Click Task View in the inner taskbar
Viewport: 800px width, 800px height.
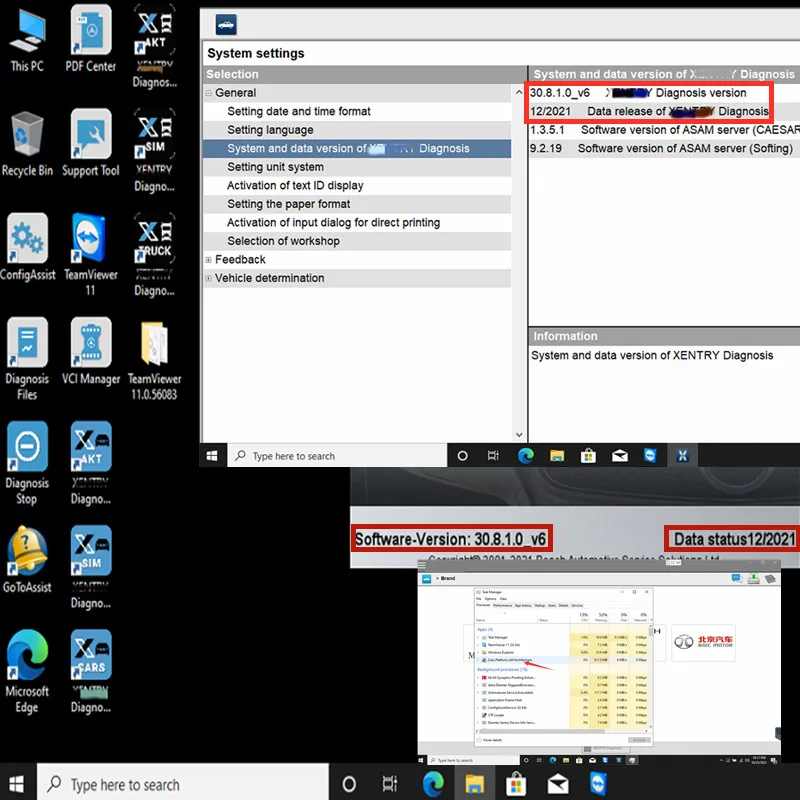pos(493,456)
